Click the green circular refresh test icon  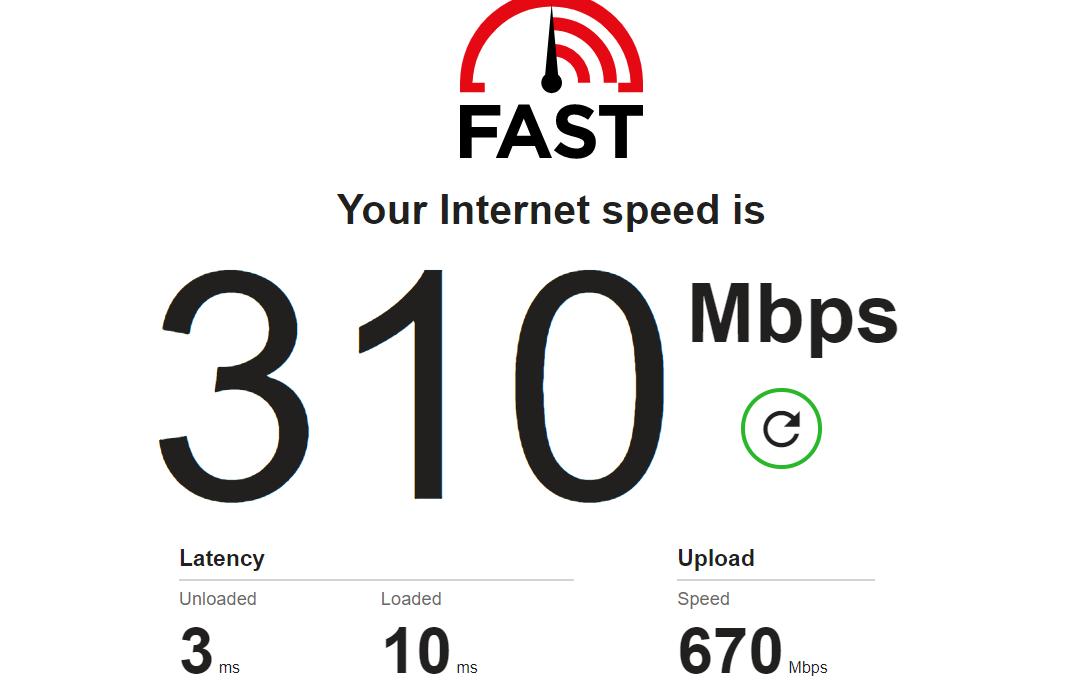coord(781,428)
